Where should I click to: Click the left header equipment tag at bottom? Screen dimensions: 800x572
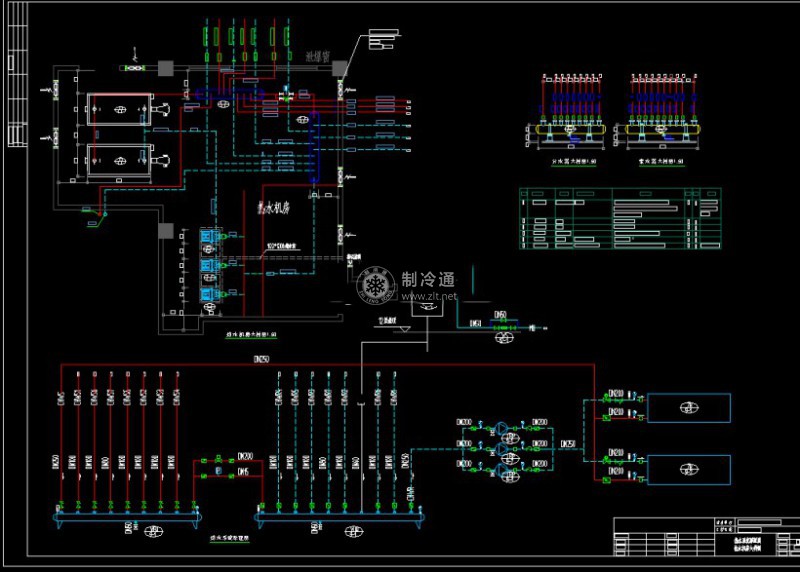click(x=153, y=530)
